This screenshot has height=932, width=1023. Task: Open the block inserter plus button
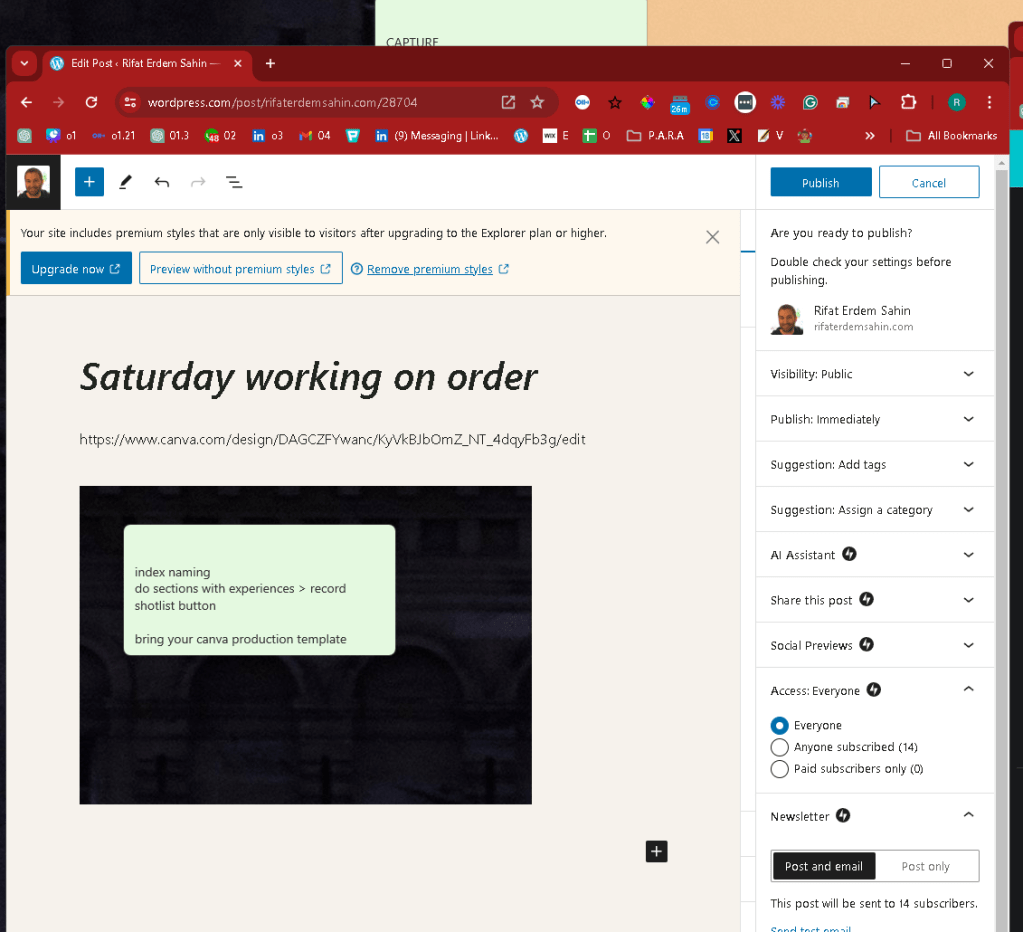pyautogui.click(x=89, y=182)
